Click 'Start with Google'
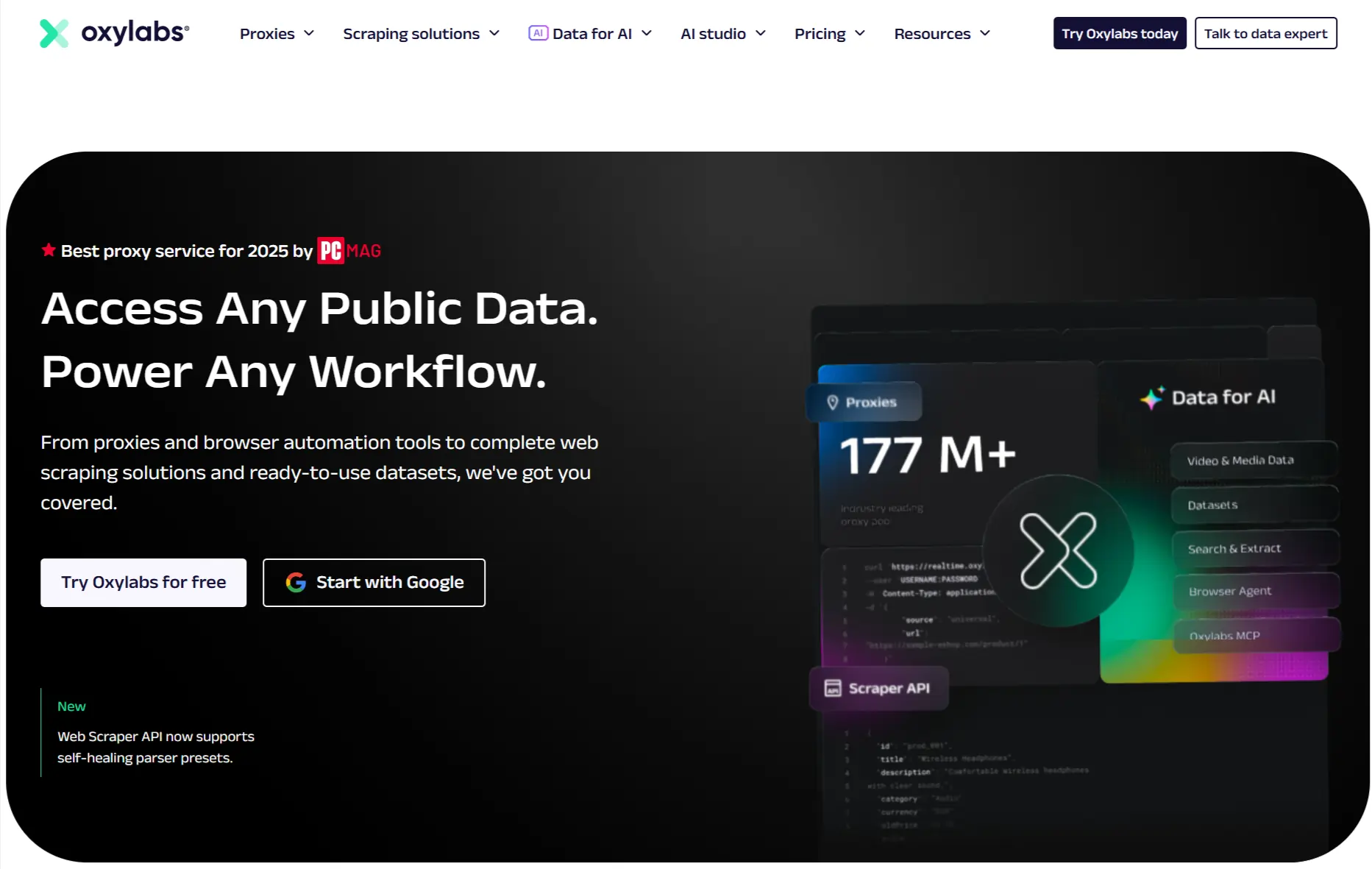Viewport: 1372px width, 869px height. click(x=374, y=582)
